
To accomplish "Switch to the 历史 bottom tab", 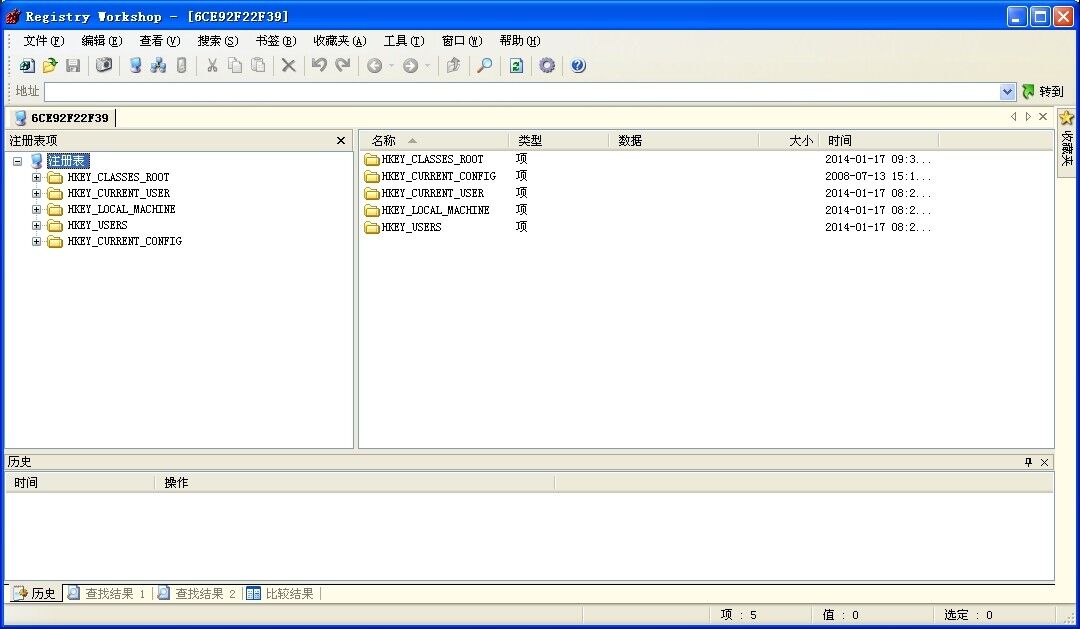I will [35, 593].
